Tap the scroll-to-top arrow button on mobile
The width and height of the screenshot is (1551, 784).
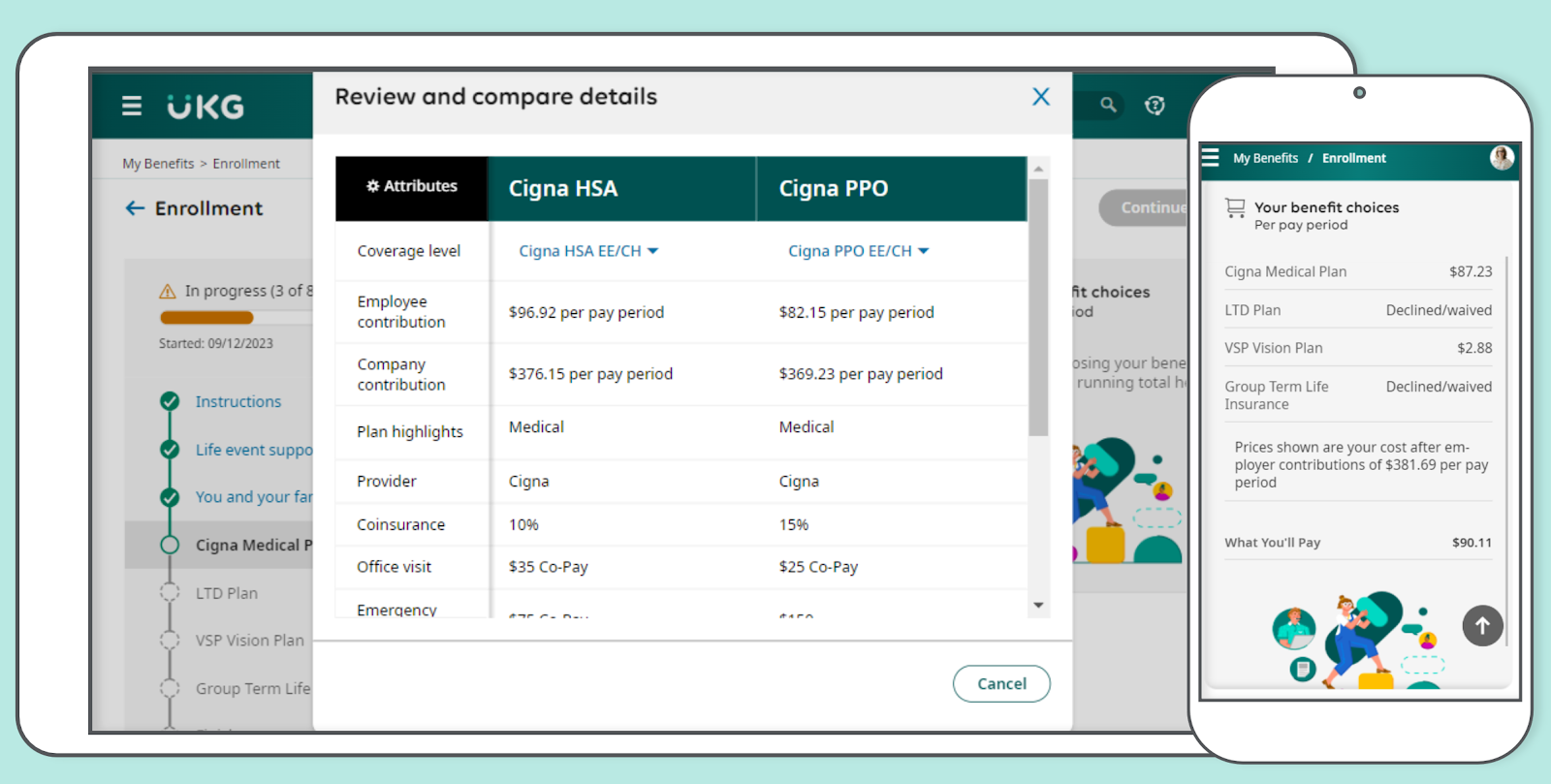(1482, 626)
